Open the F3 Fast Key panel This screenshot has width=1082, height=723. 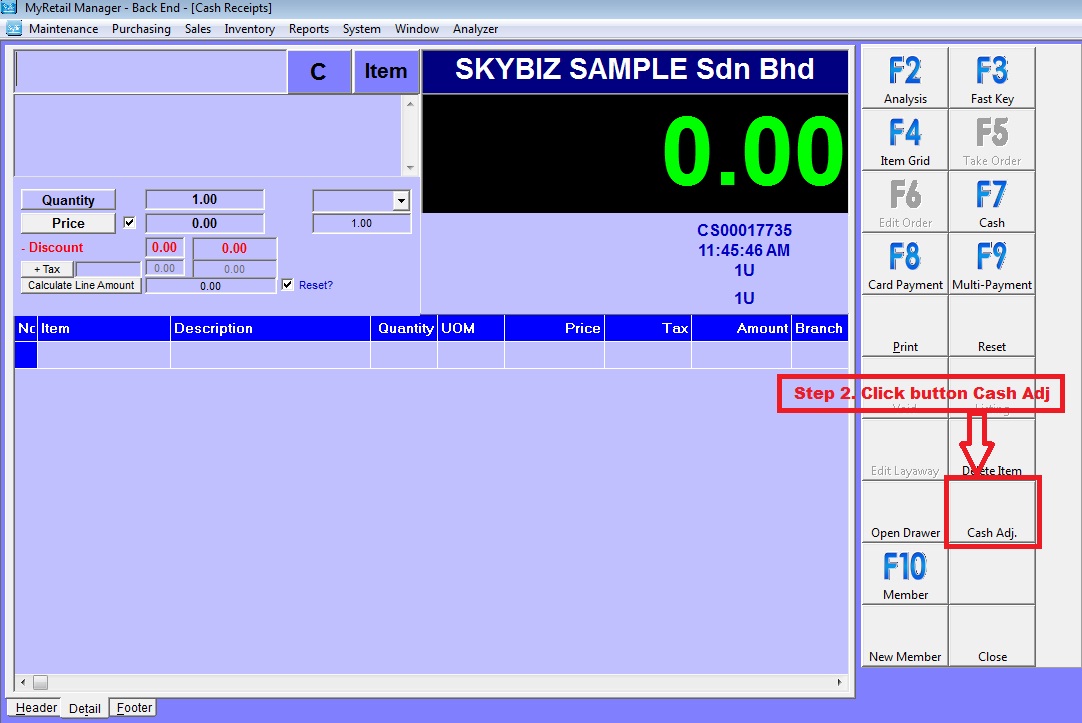point(991,78)
